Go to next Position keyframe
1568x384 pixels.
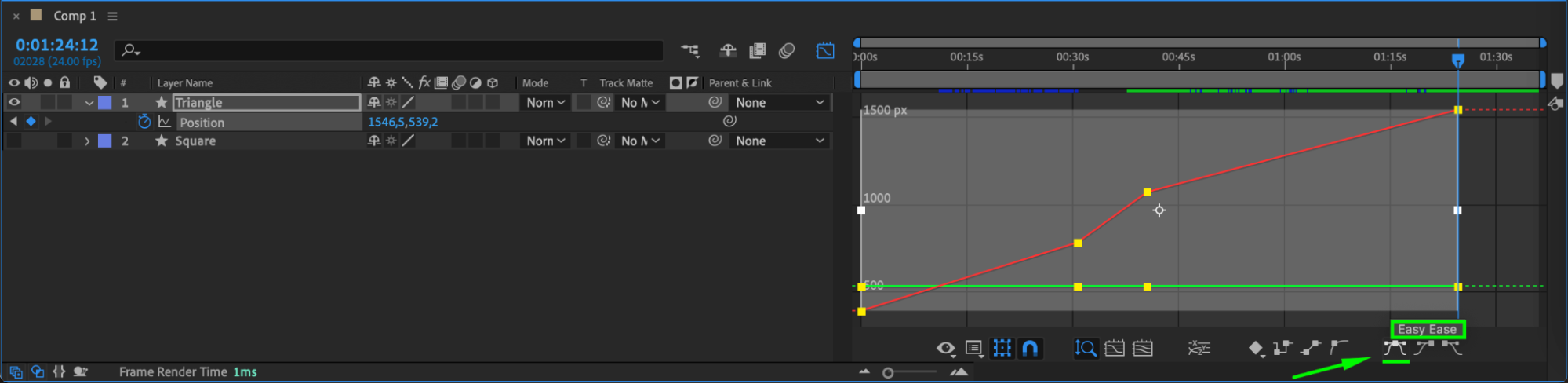point(48,121)
